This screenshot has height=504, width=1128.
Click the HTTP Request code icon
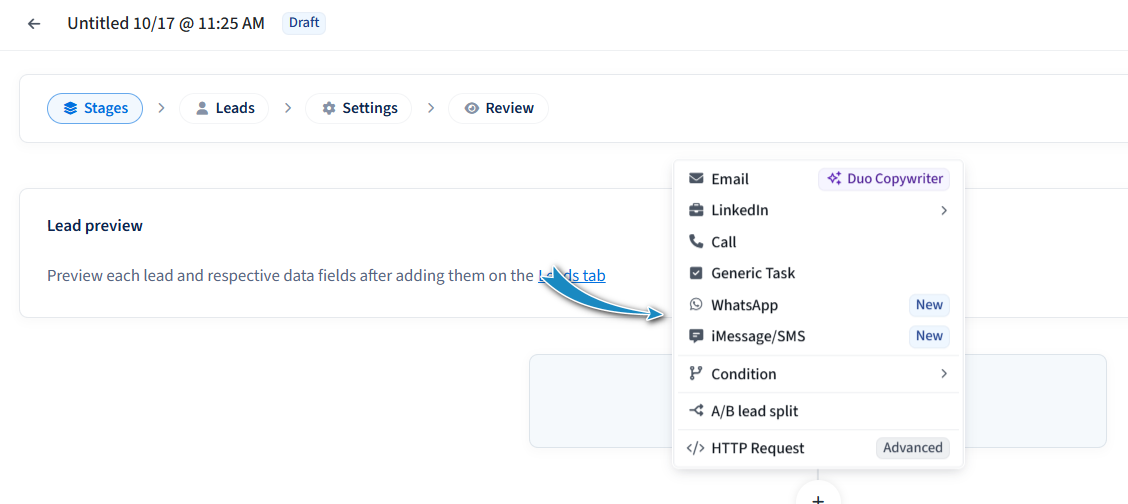coord(696,448)
